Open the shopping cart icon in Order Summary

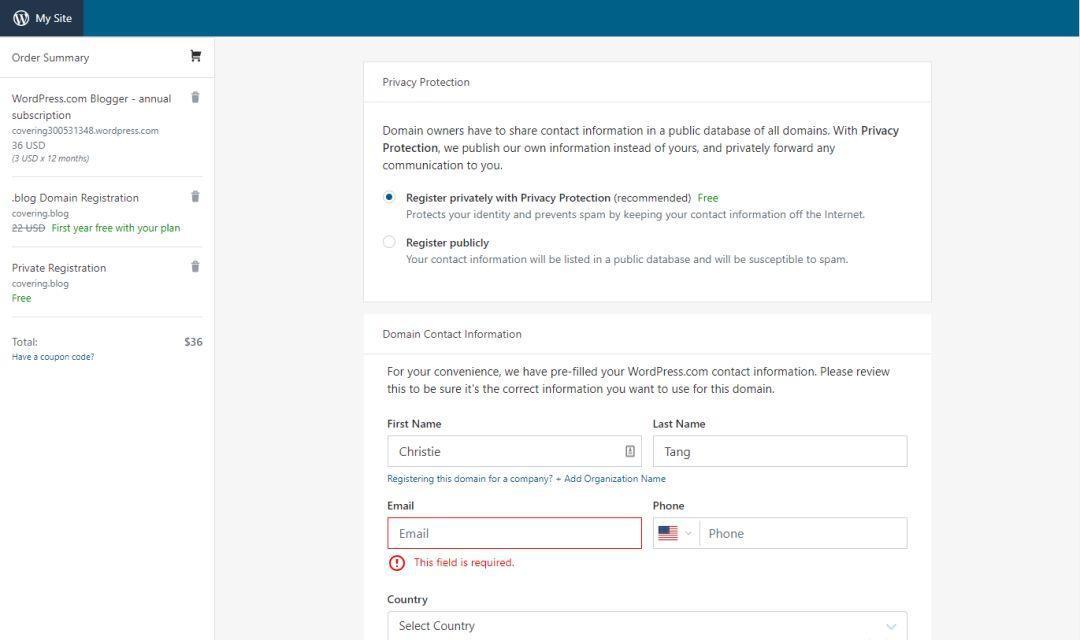196,56
